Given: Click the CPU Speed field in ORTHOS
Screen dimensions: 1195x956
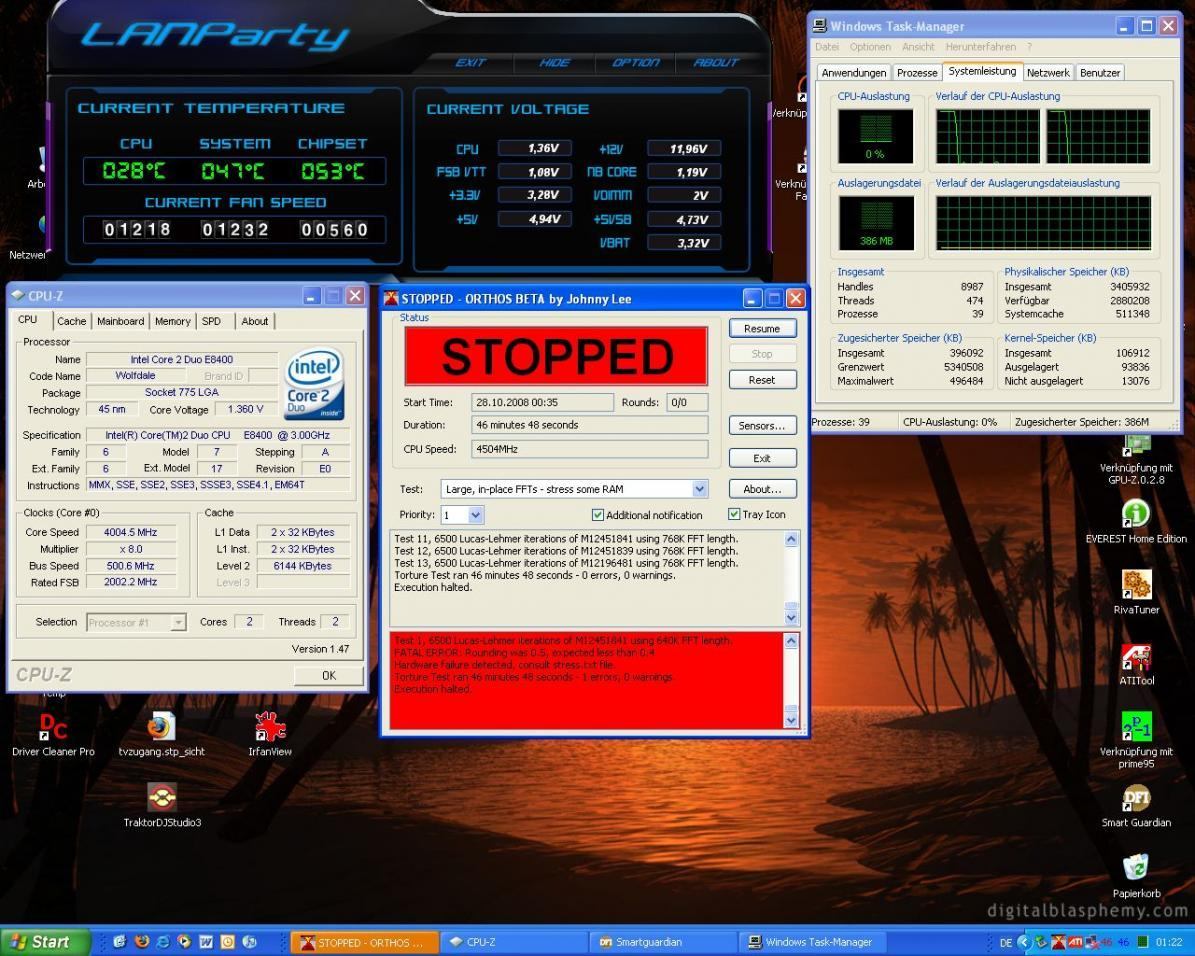Looking at the screenshot, I should (x=589, y=449).
